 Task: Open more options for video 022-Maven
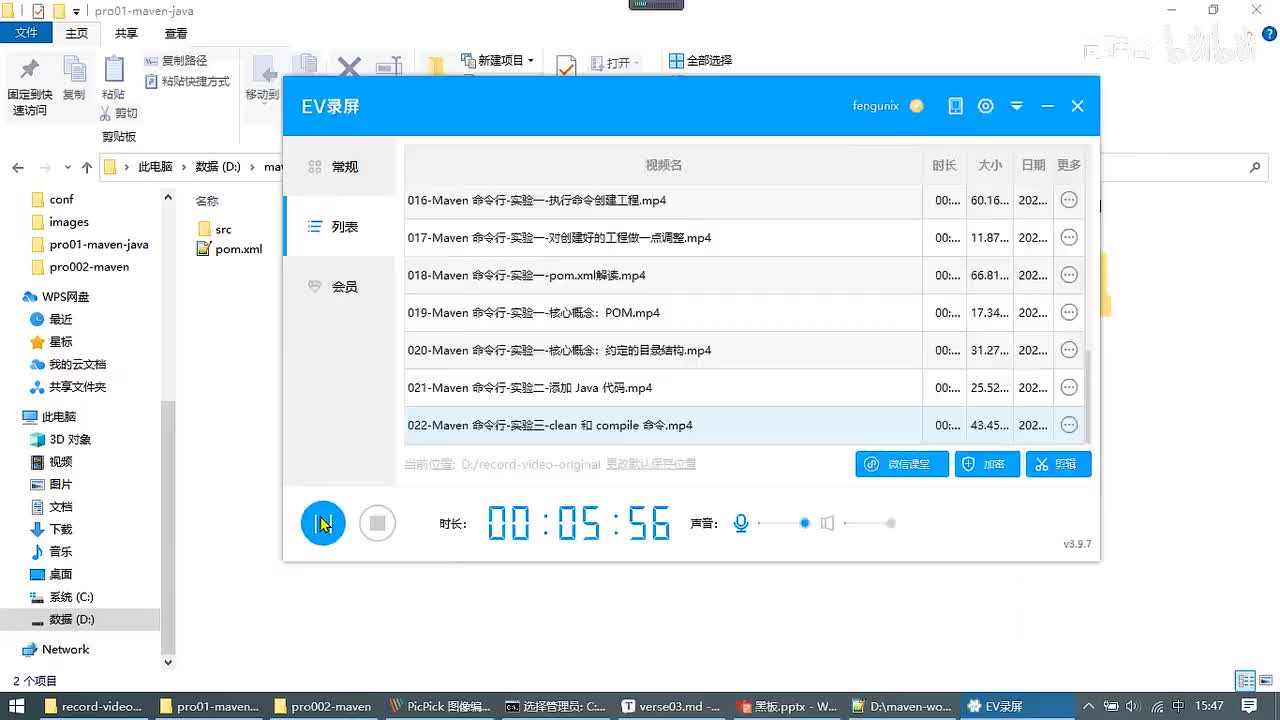[x=1069, y=425]
